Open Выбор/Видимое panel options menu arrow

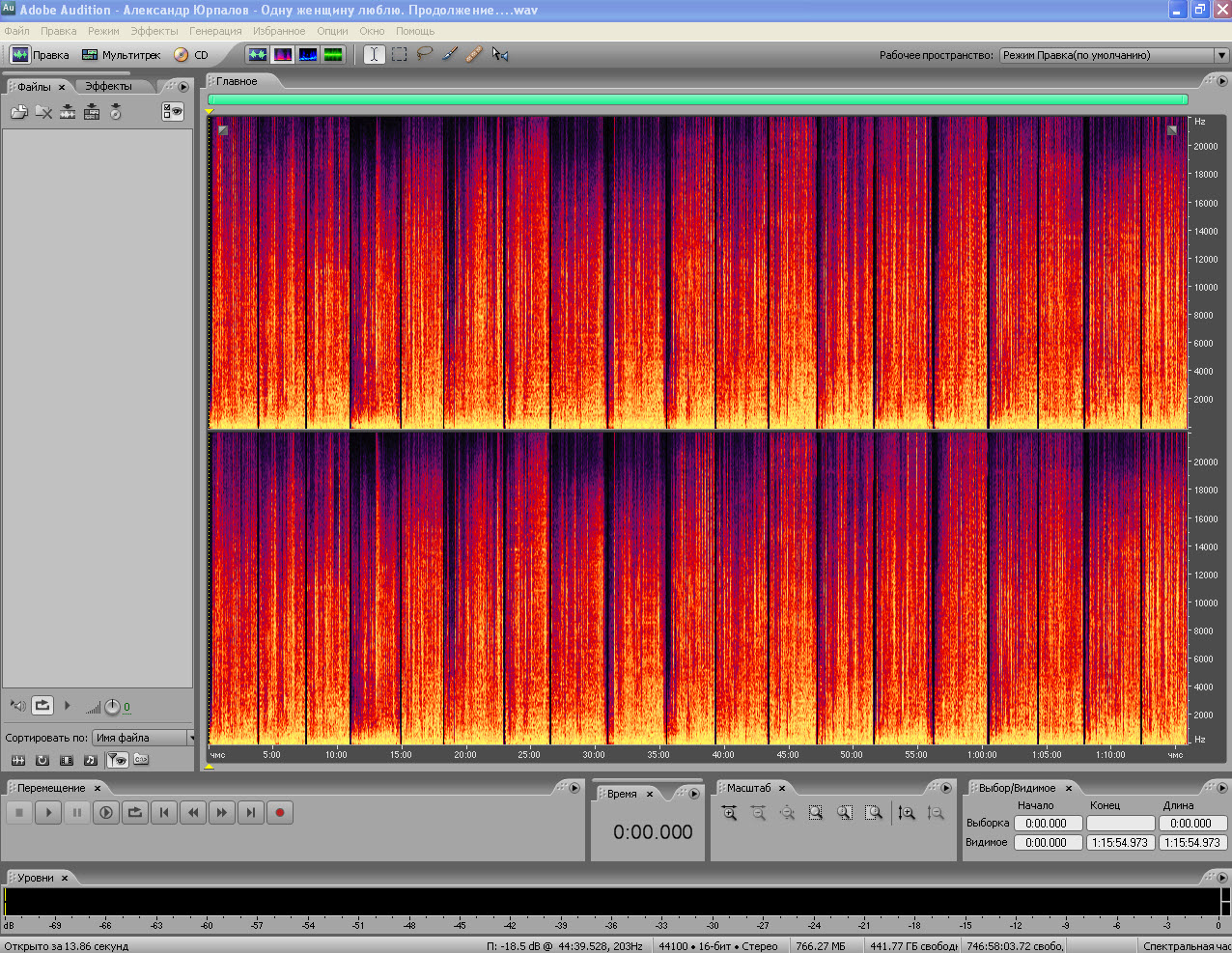1220,788
